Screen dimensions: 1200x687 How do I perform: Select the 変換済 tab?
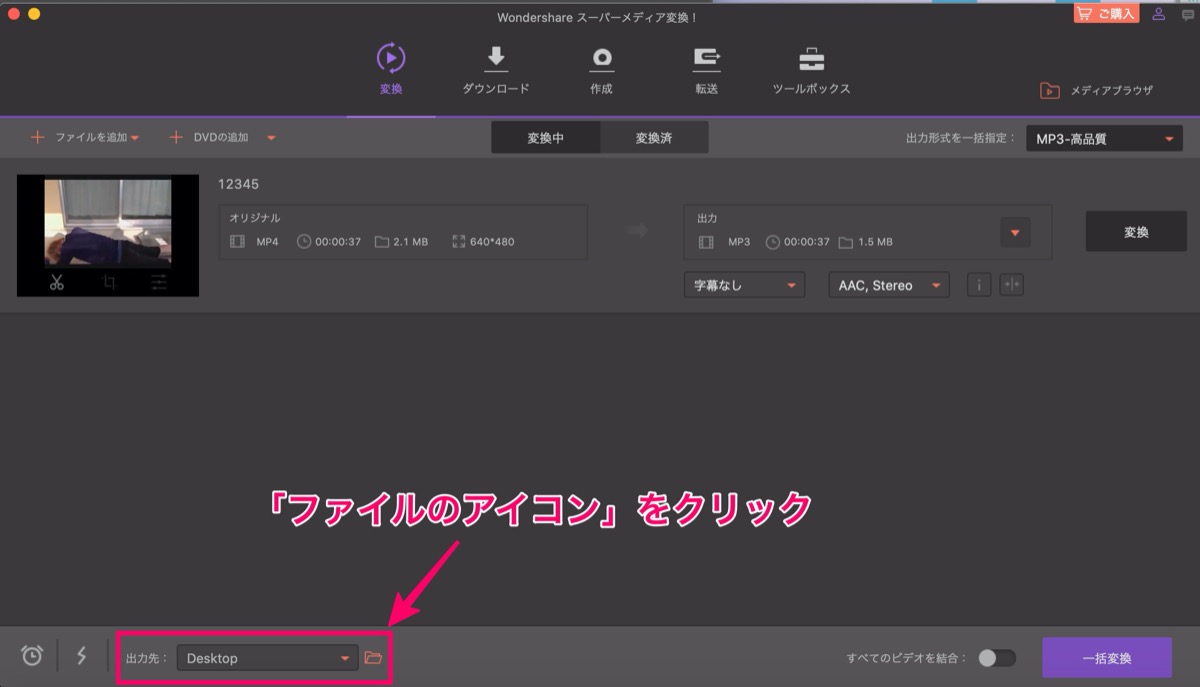click(654, 138)
